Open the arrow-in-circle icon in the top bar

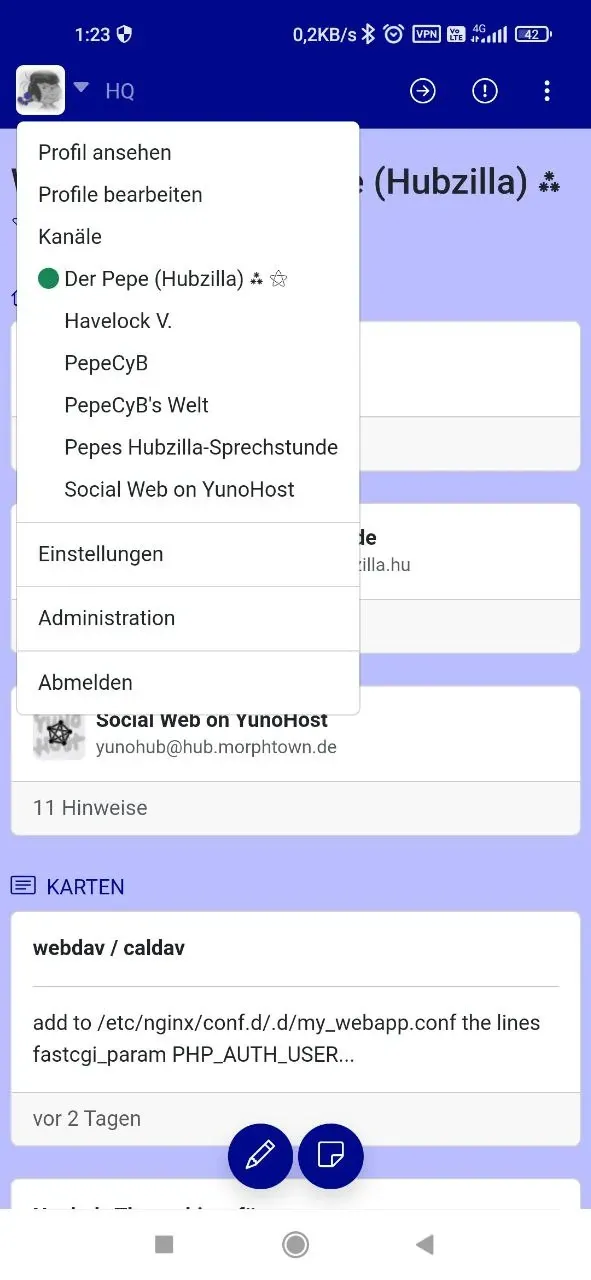click(x=423, y=91)
